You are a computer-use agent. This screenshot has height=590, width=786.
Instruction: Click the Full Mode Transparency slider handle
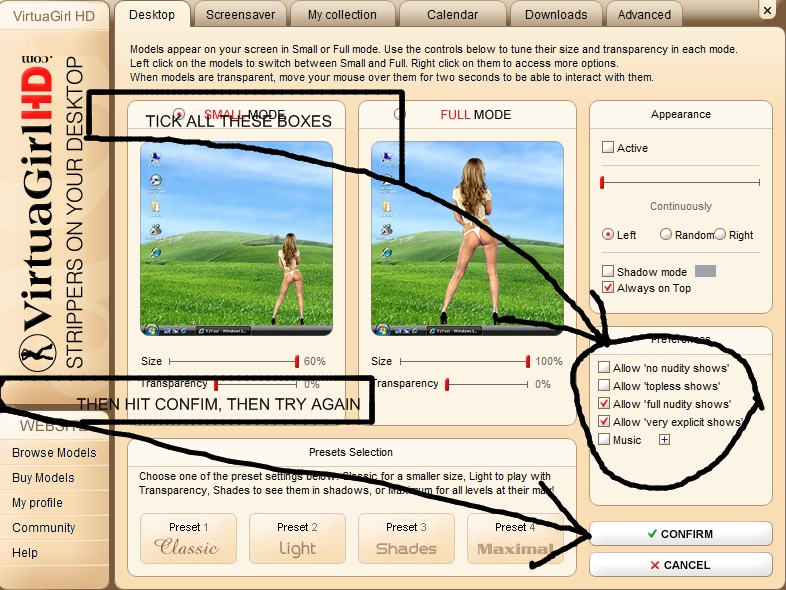(447, 384)
